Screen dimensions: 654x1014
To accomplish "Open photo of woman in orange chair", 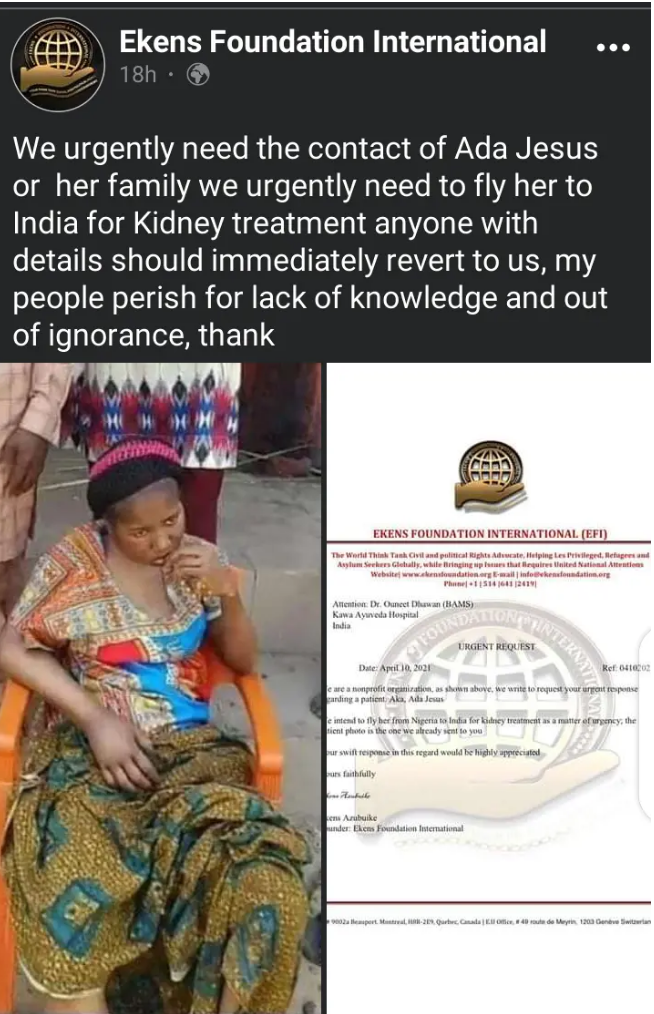I will 160,688.
